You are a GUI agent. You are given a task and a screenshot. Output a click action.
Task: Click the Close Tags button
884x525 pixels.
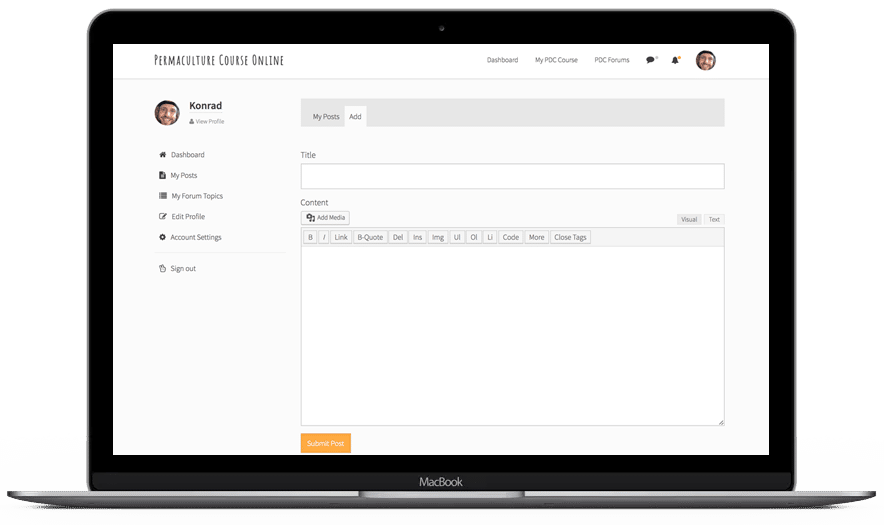coord(571,237)
